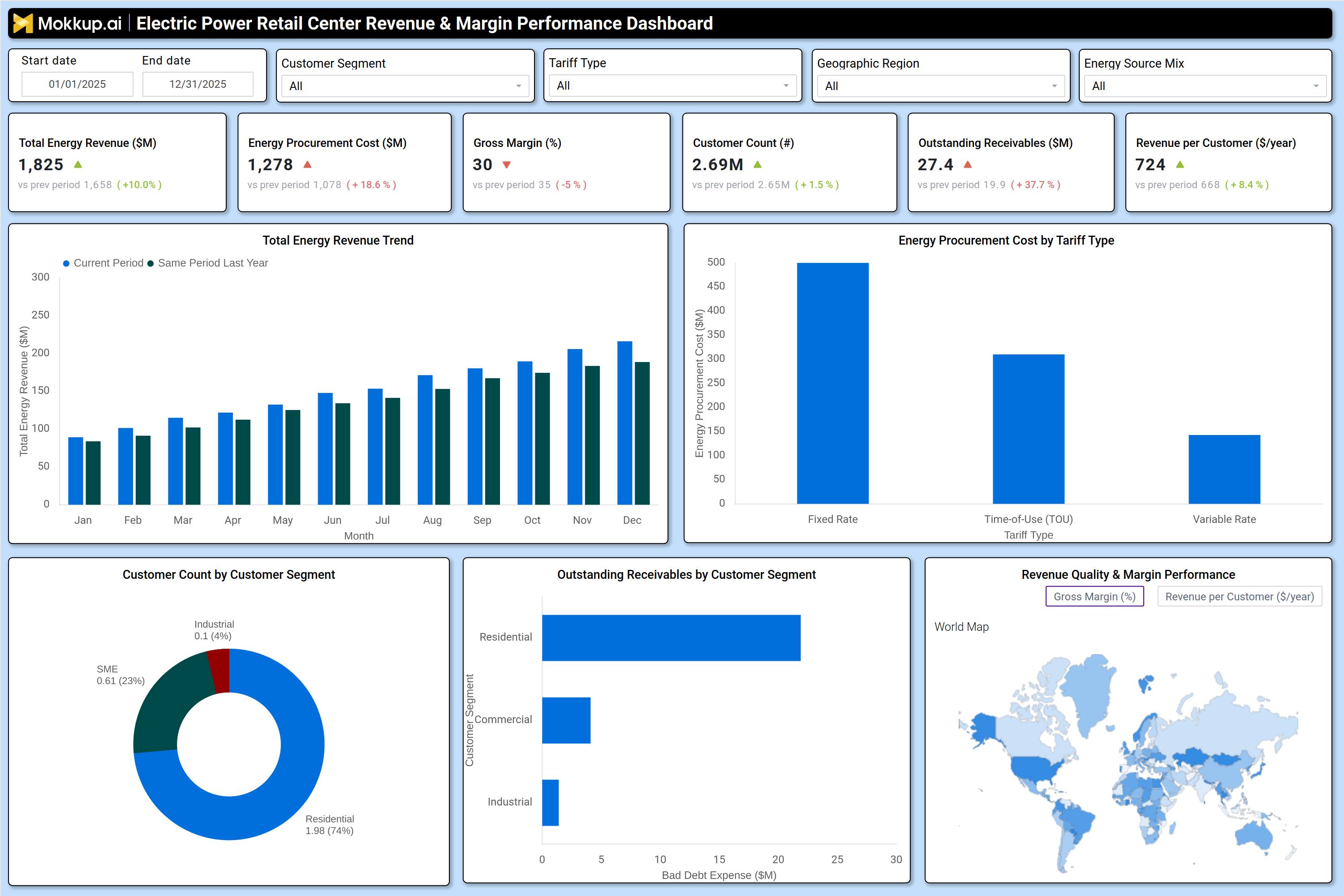Click the Industrial 0.1 (4%) label
This screenshot has width=1344, height=896.
(x=214, y=630)
